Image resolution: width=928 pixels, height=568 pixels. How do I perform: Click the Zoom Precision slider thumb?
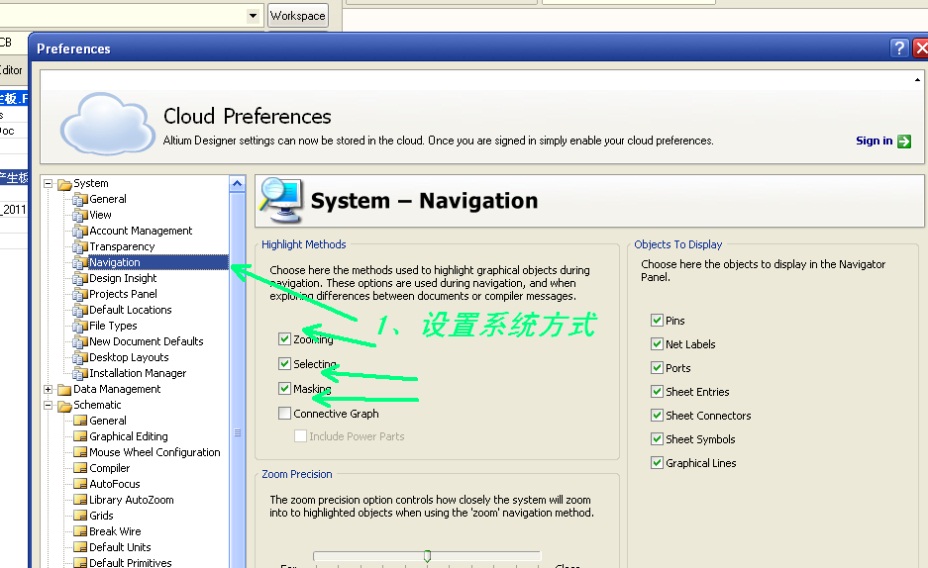[427, 556]
